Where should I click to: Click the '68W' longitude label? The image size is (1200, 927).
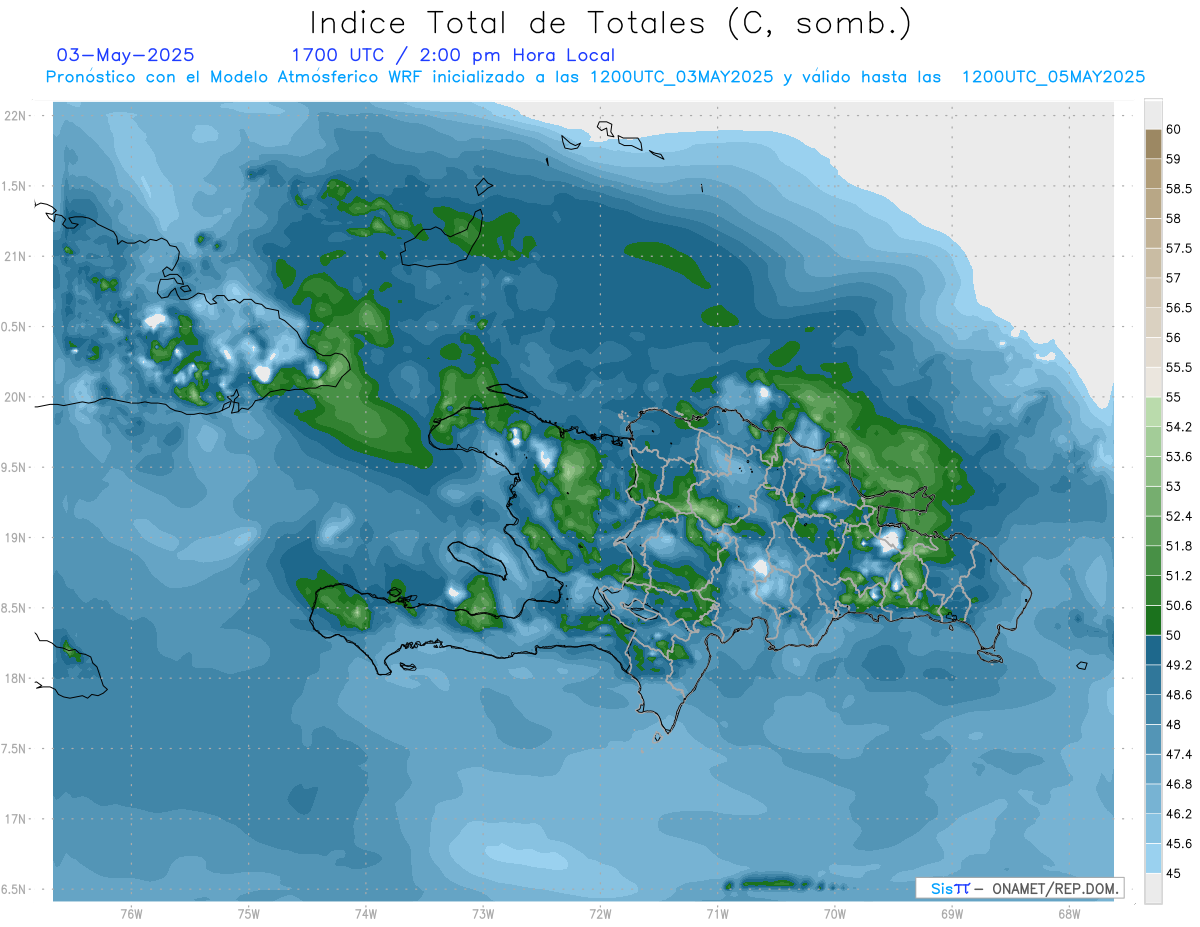pyautogui.click(x=1068, y=913)
